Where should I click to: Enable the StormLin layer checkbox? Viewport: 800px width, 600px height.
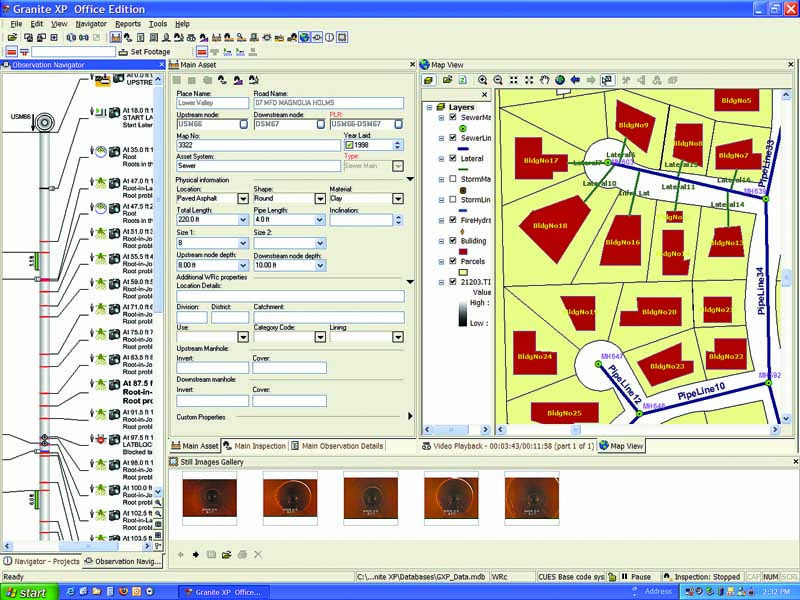click(453, 199)
